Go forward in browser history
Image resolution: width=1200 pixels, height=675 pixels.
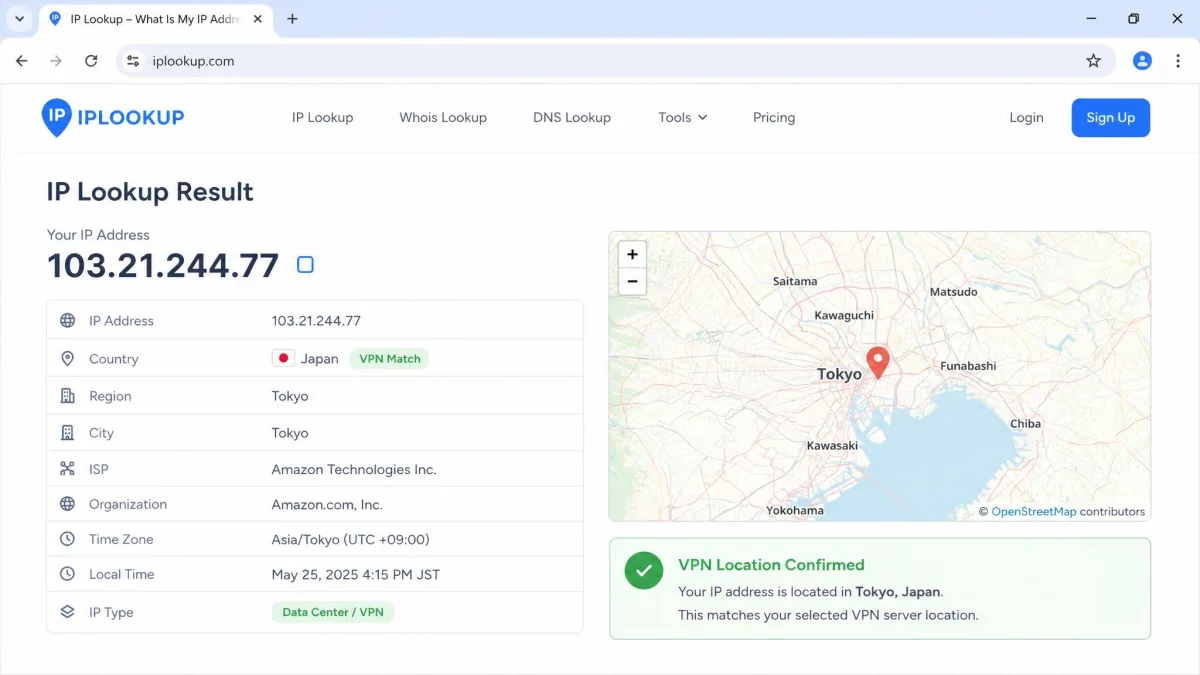(56, 61)
